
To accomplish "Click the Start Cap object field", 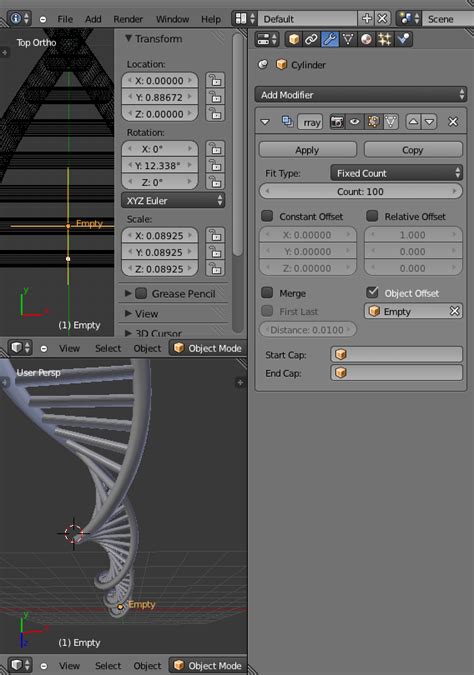I will click(x=397, y=354).
